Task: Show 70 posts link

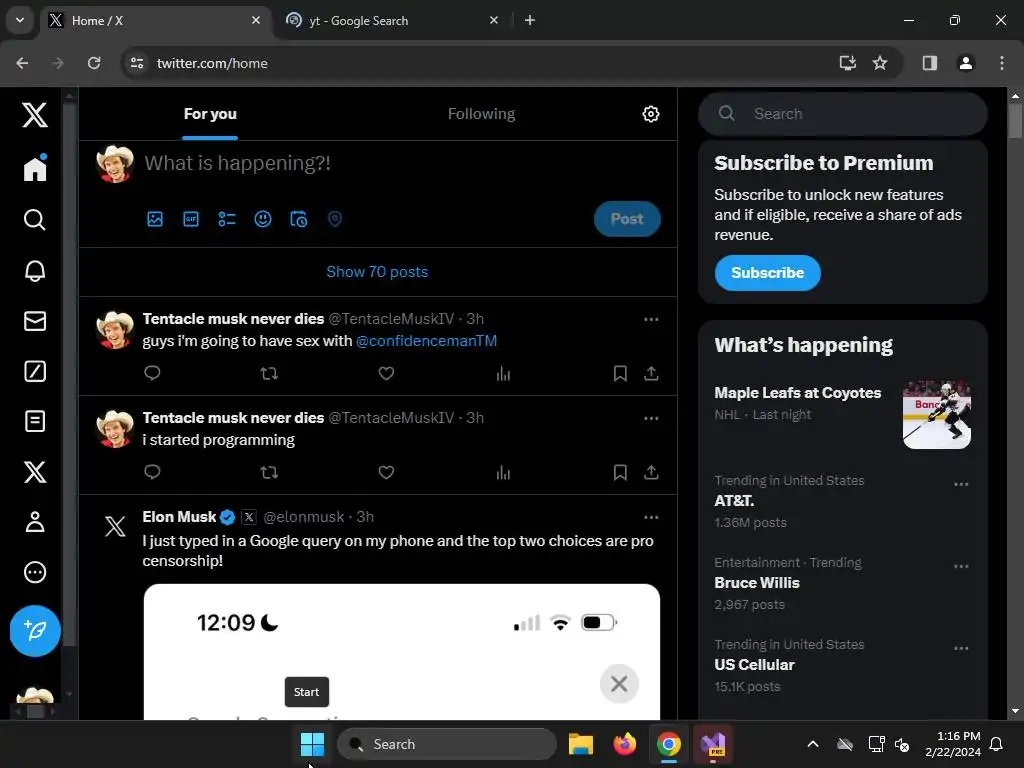Action: click(x=377, y=272)
